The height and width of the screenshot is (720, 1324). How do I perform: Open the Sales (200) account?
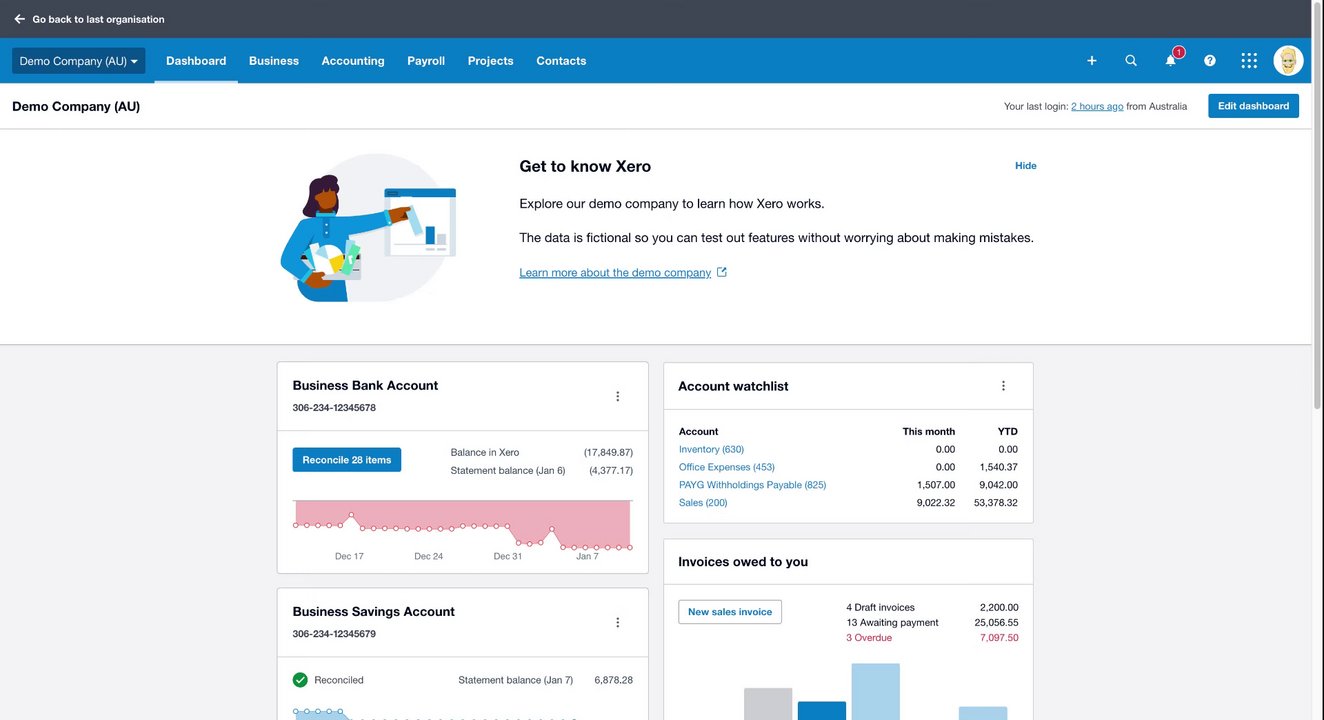pos(703,503)
